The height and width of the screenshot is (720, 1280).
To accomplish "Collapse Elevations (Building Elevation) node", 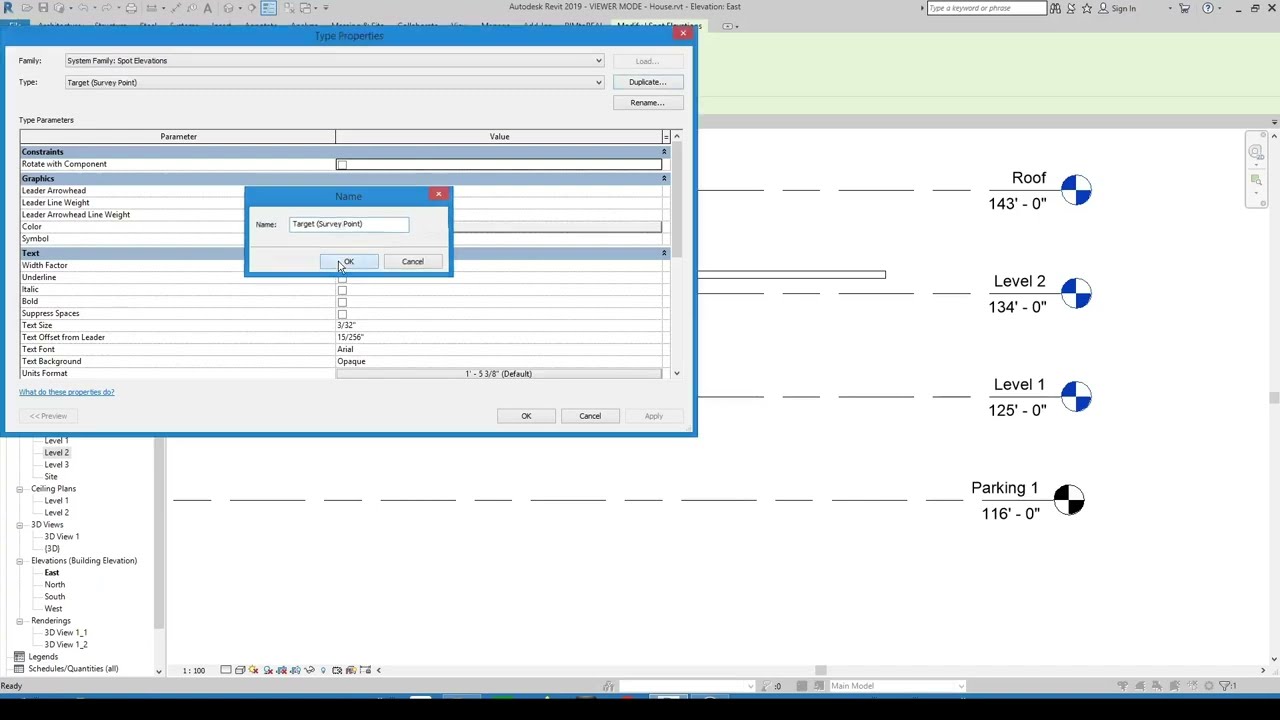I will point(20,561).
